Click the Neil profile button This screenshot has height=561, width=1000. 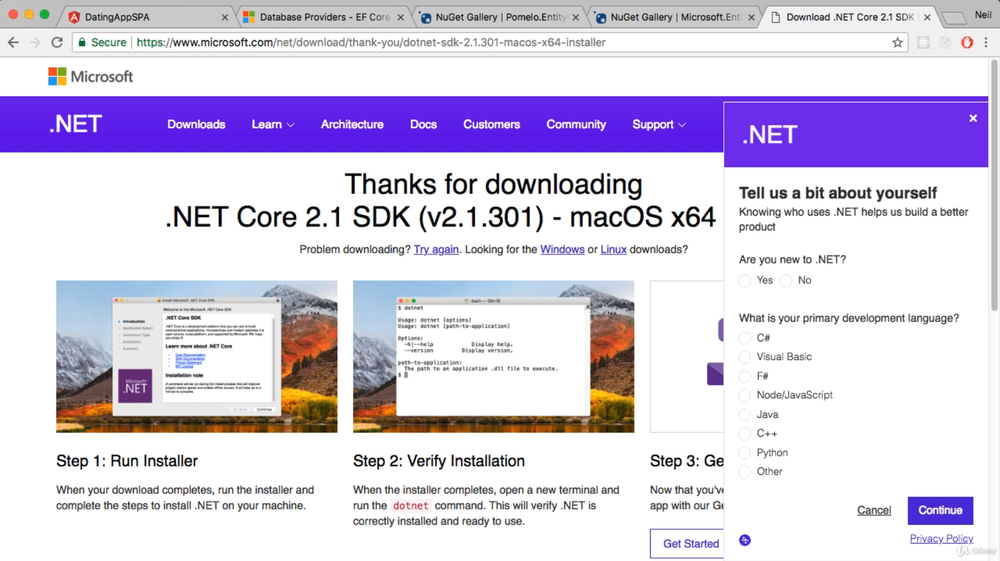(983, 15)
